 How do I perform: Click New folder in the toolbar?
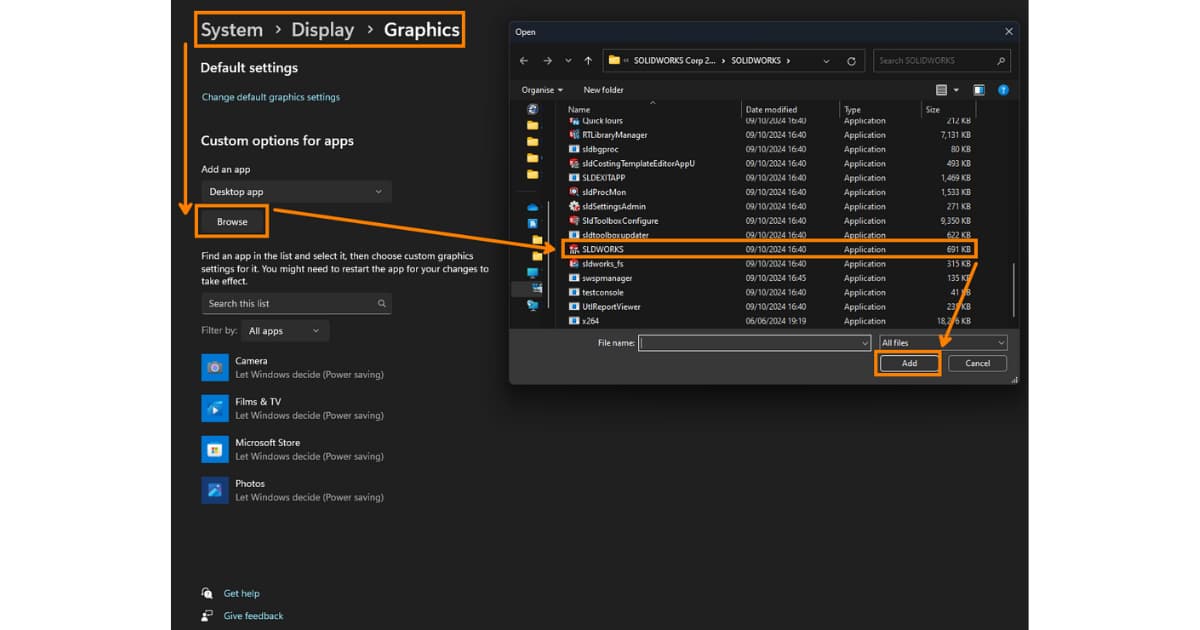coord(603,90)
